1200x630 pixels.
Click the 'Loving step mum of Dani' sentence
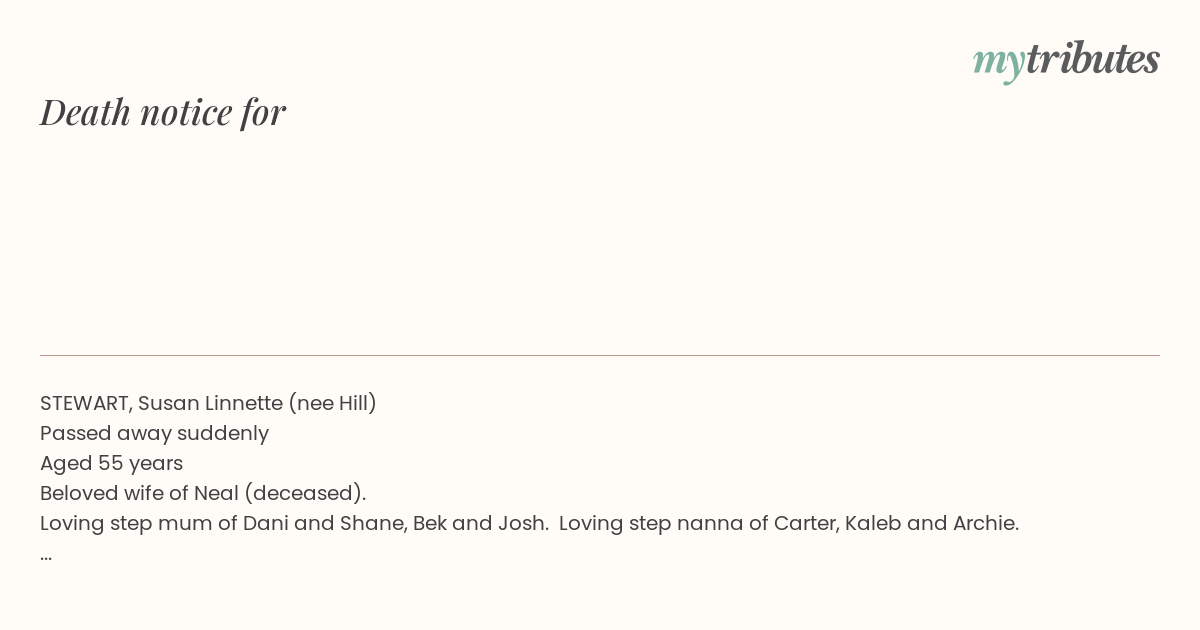pos(294,523)
